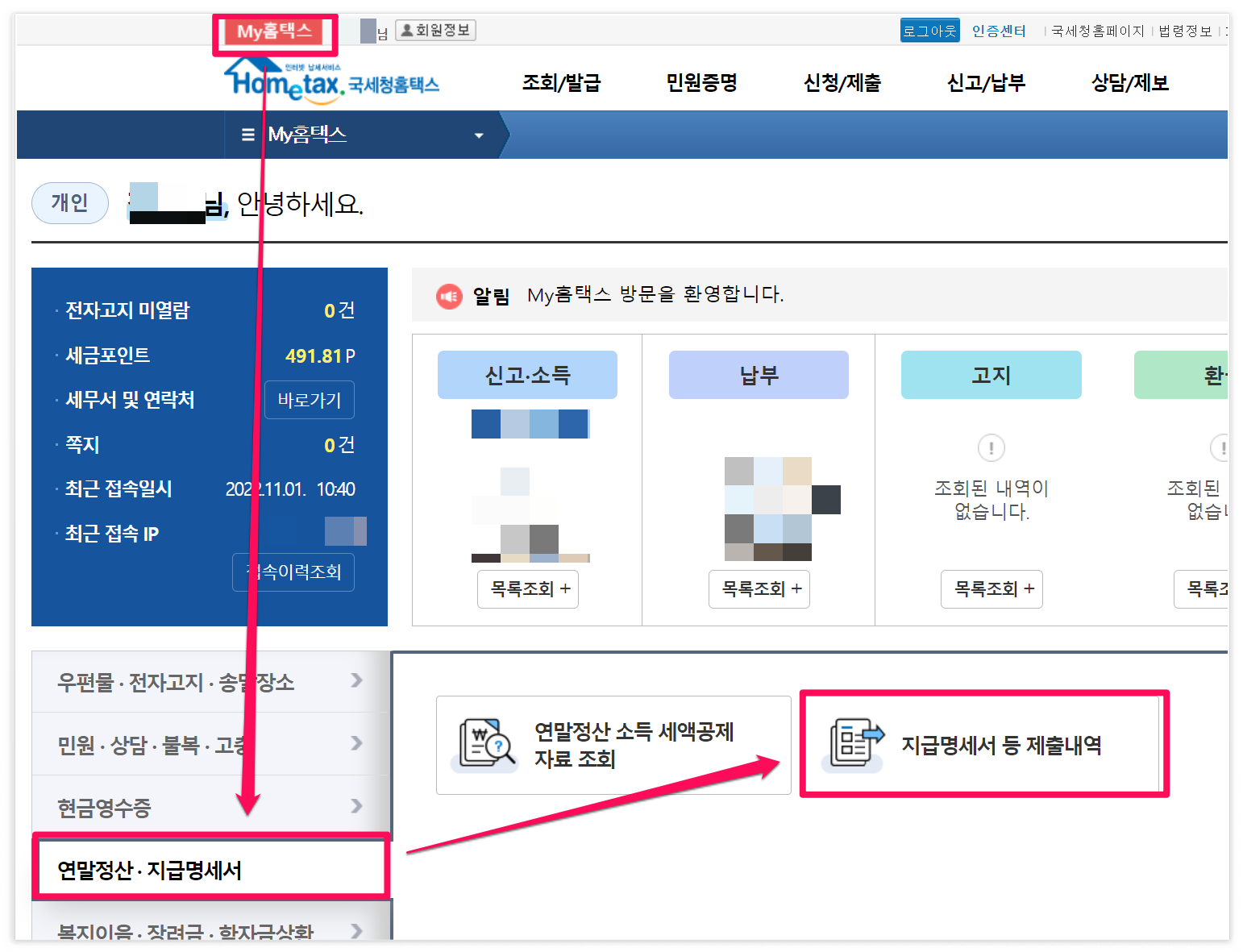Open the 민원증명 menu

coord(701,82)
